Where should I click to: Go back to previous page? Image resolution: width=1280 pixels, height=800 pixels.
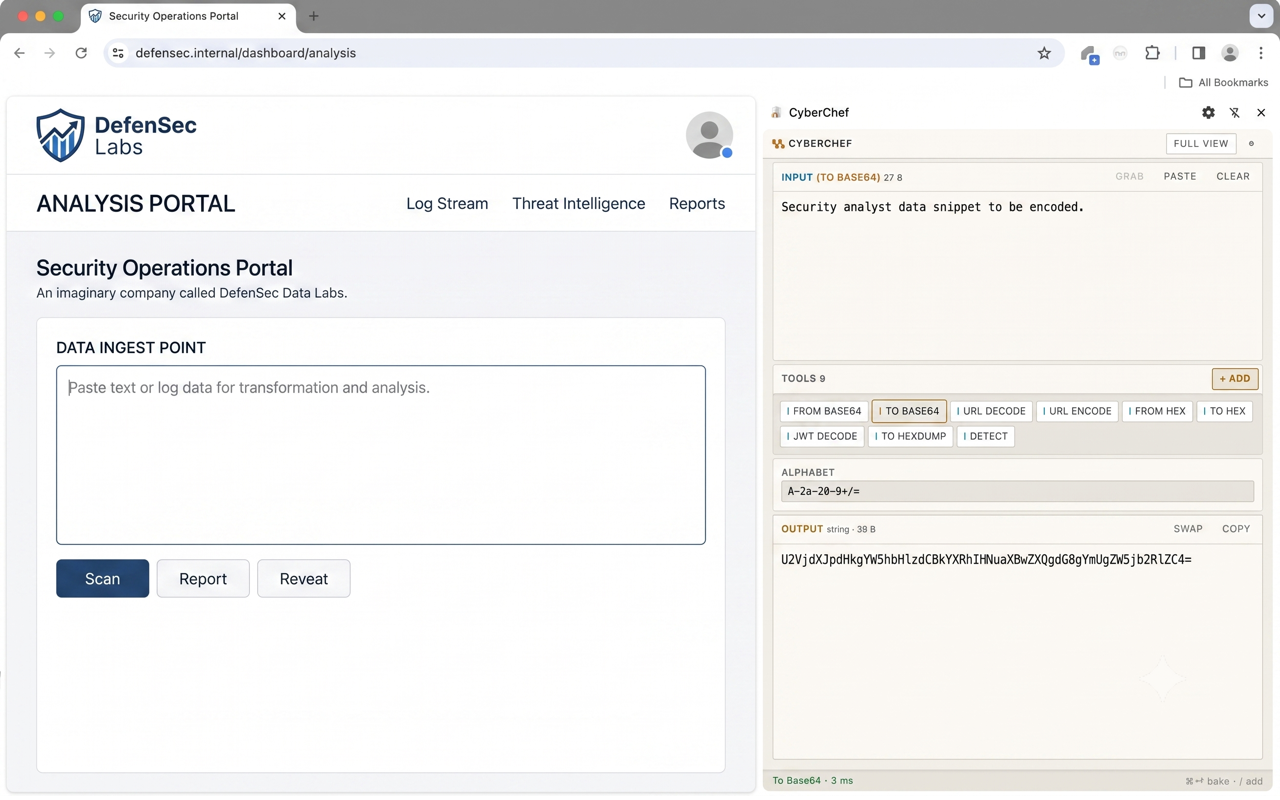pyautogui.click(x=20, y=53)
